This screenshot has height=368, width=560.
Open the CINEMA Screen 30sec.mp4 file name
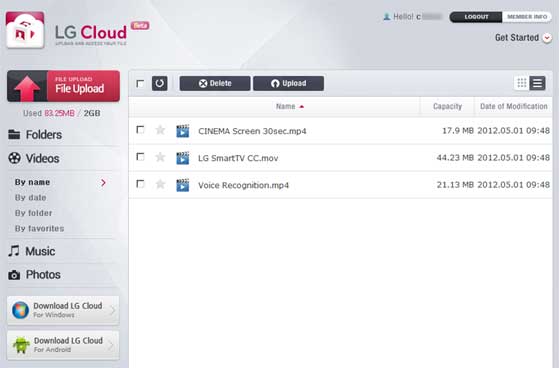pyautogui.click(x=252, y=131)
